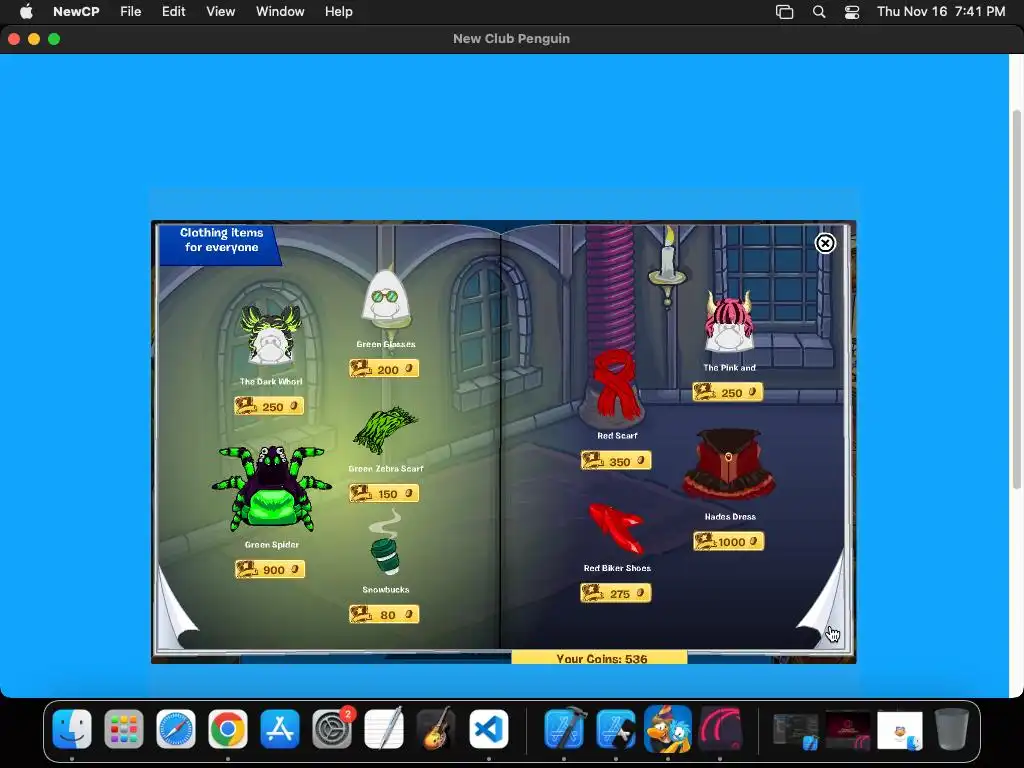Choose the Hades Dress item image
The height and width of the screenshot is (768, 1024).
coord(729,465)
